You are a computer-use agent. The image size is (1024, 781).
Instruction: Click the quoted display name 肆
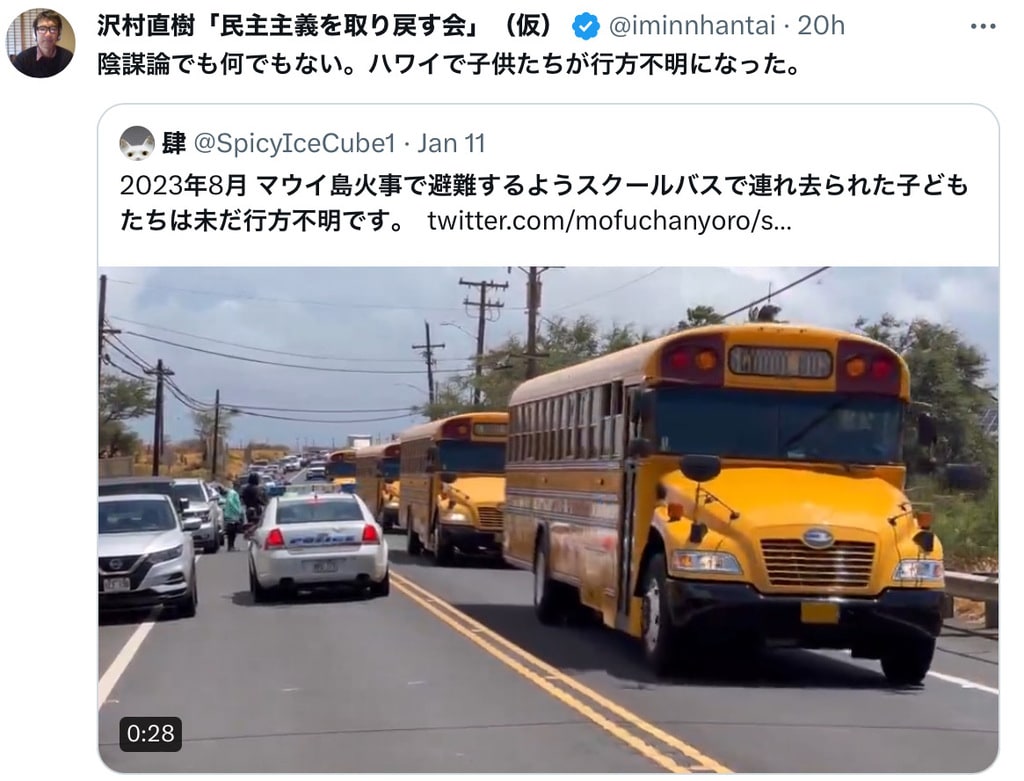click(173, 144)
